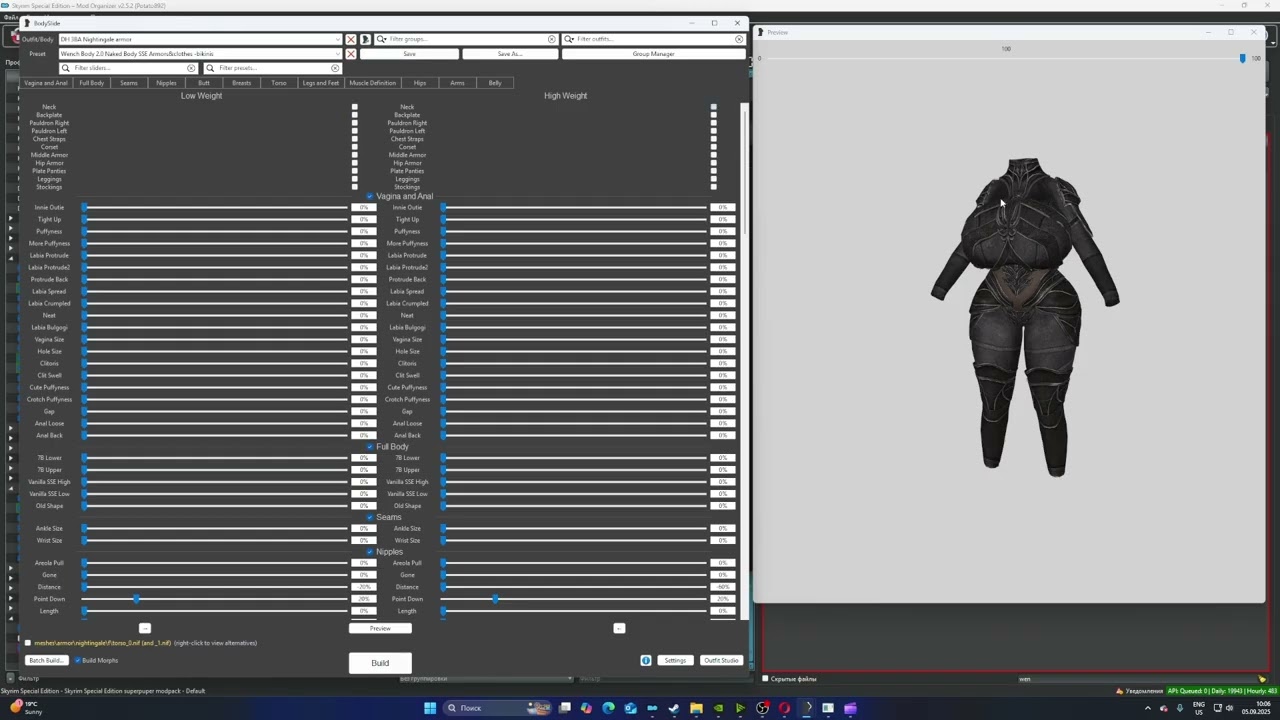Delete the preset using the red X icon

(x=351, y=54)
